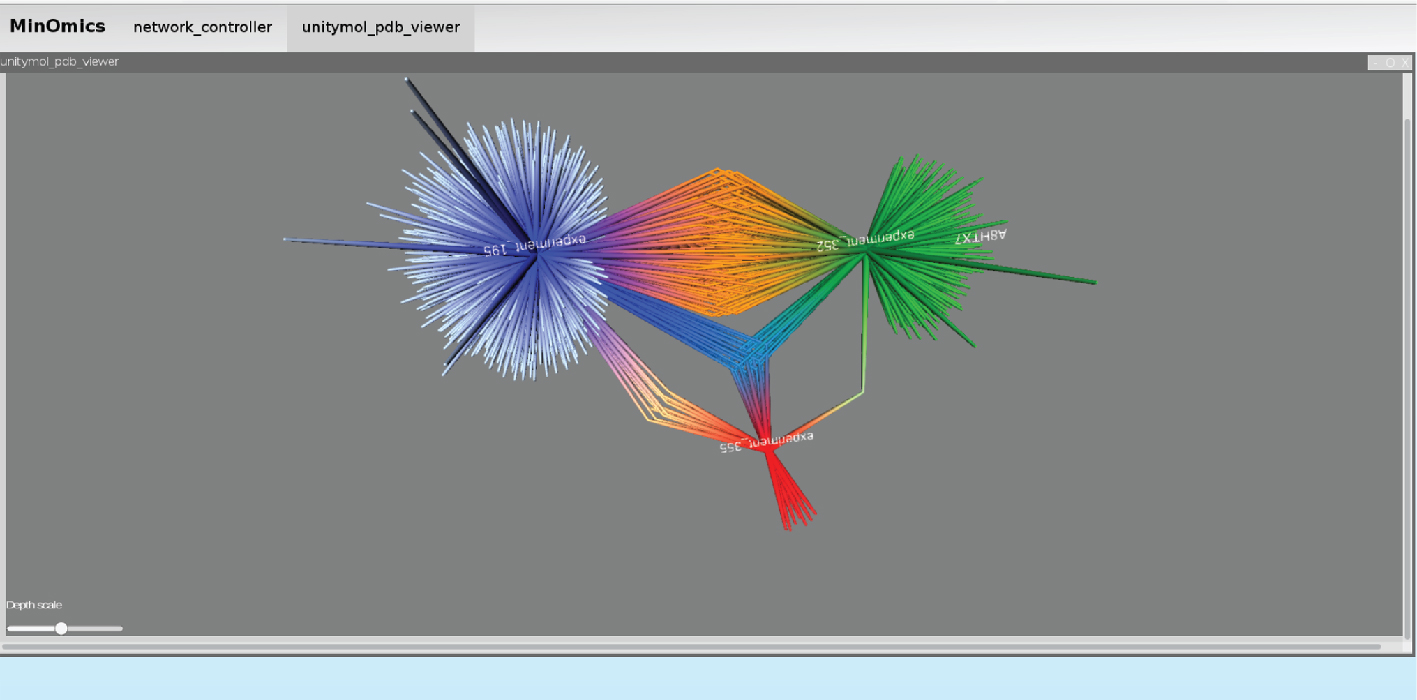
Task: Switch to the network_controller tab
Action: (x=202, y=27)
